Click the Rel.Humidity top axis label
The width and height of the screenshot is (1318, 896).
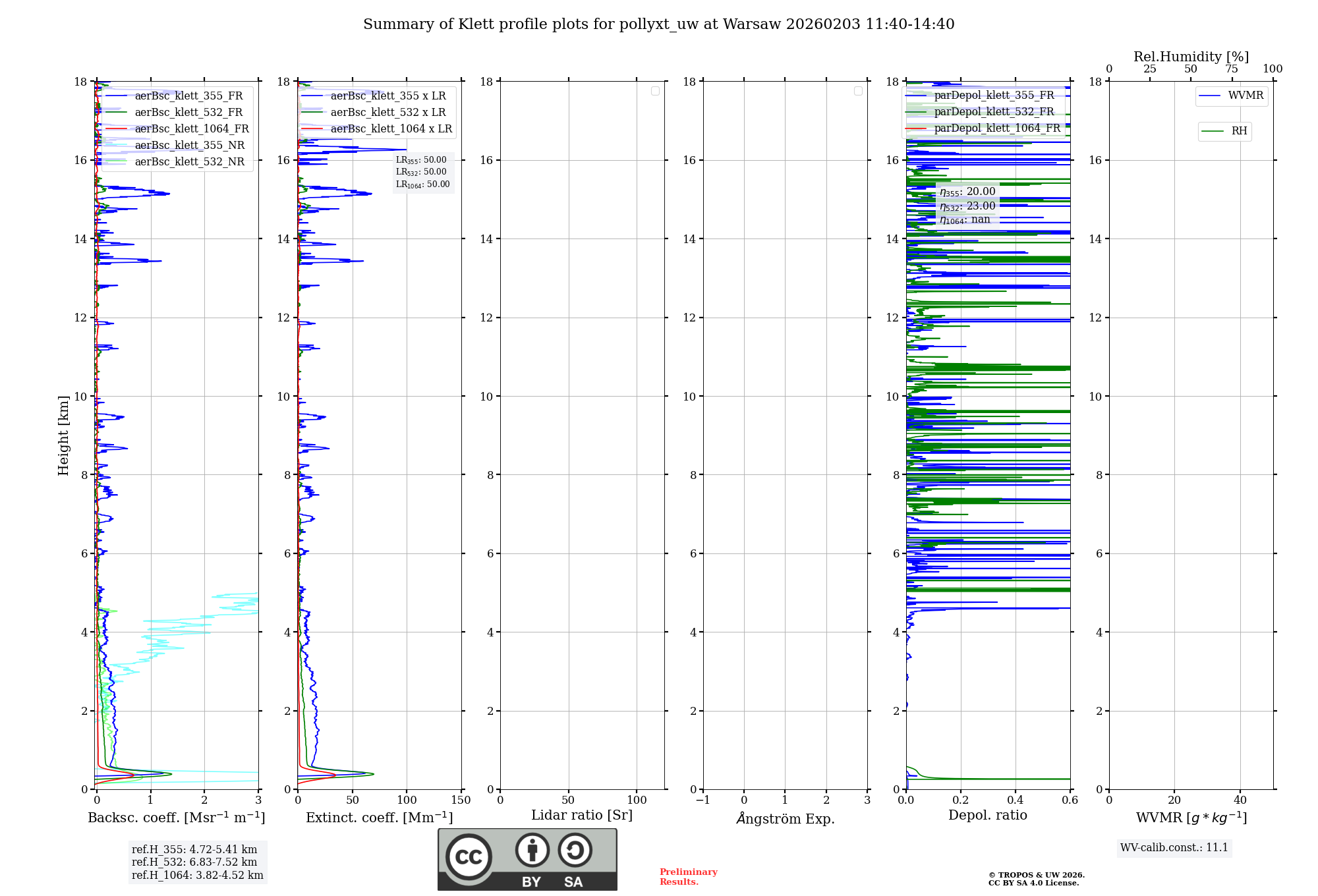pyautogui.click(x=1191, y=57)
